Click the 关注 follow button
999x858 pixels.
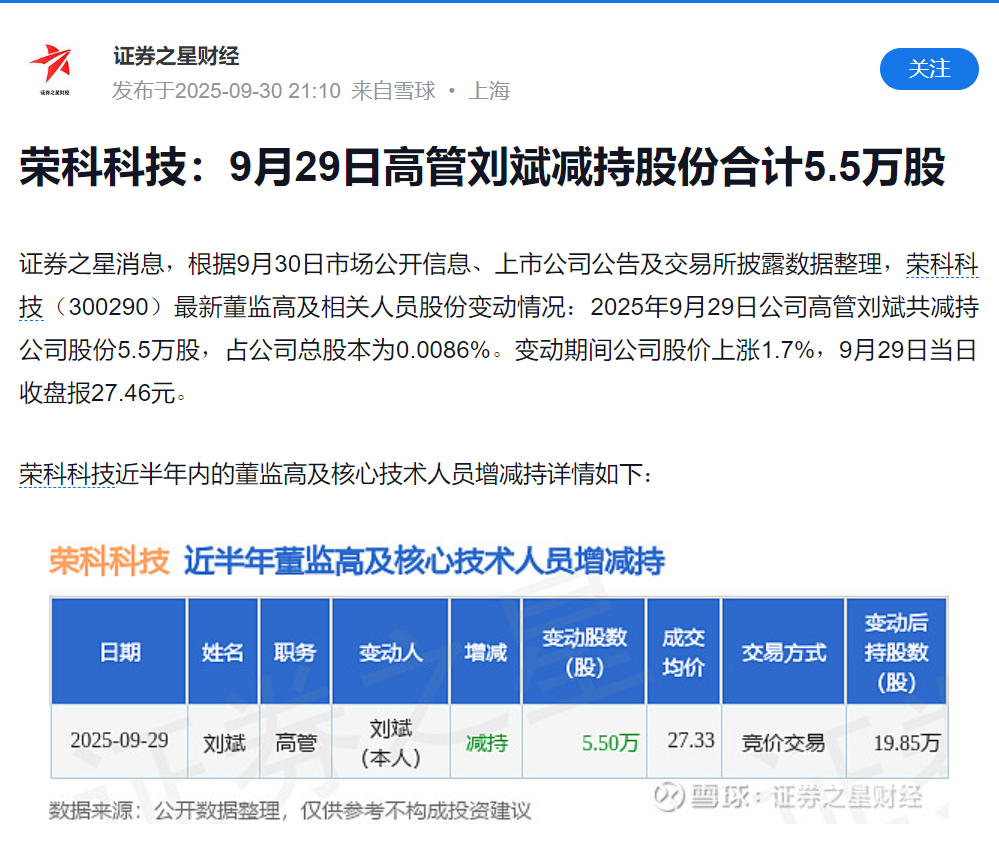pos(929,69)
